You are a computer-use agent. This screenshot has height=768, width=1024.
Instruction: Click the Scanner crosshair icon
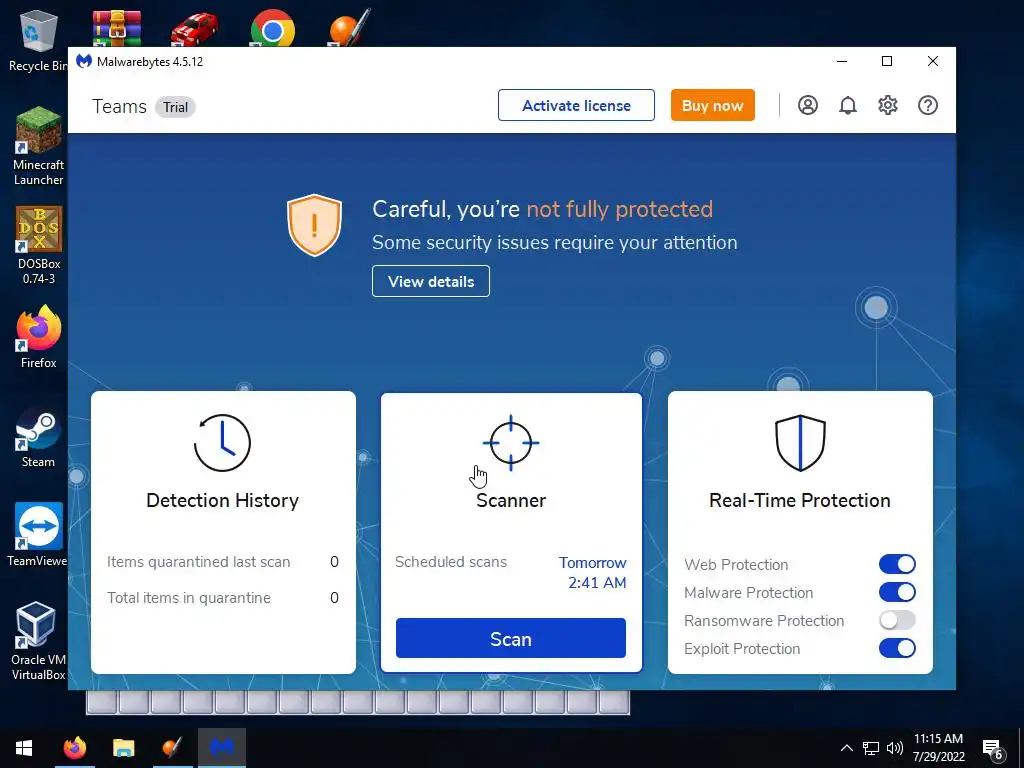511,443
